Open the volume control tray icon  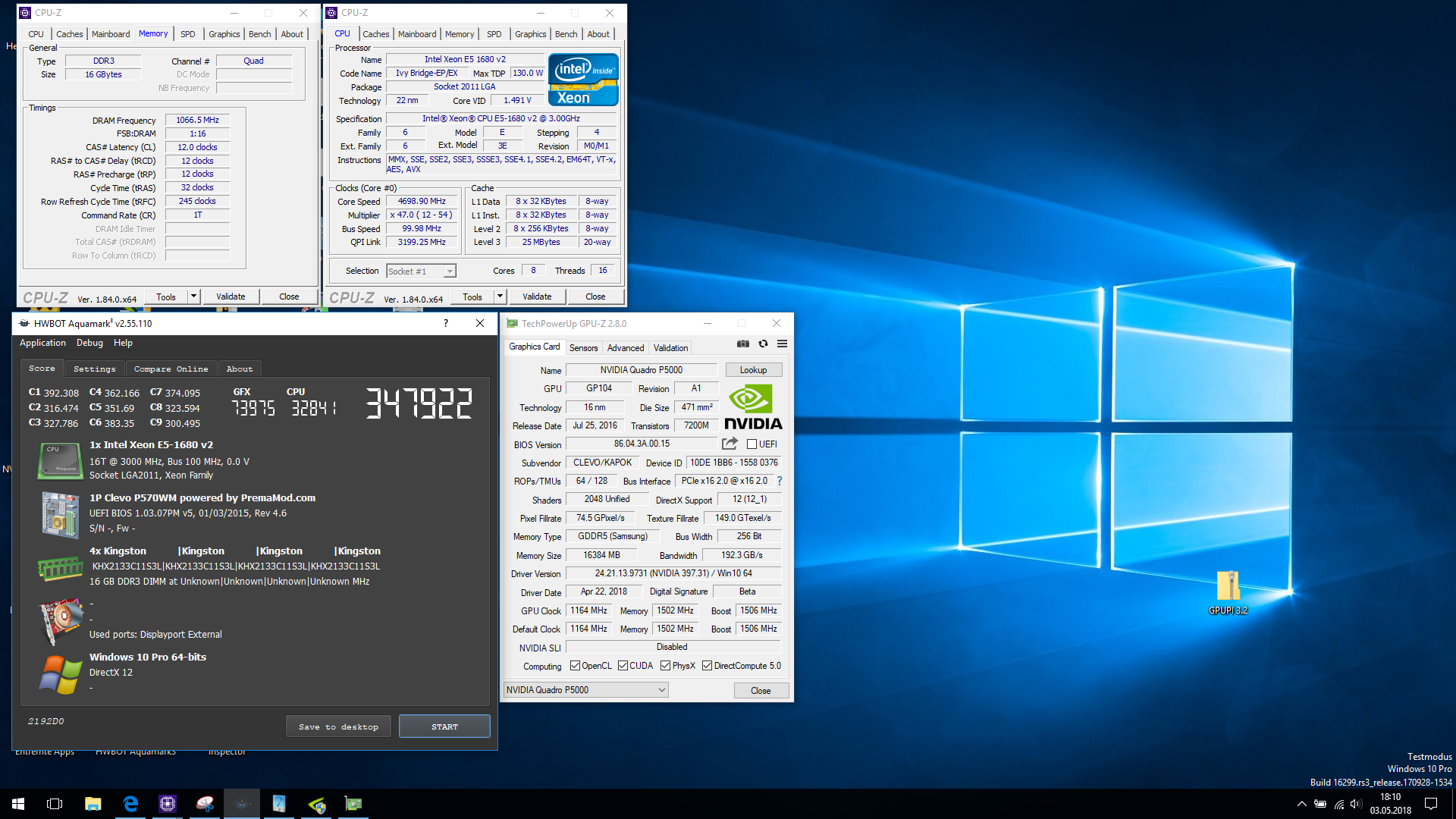[x=1356, y=804]
